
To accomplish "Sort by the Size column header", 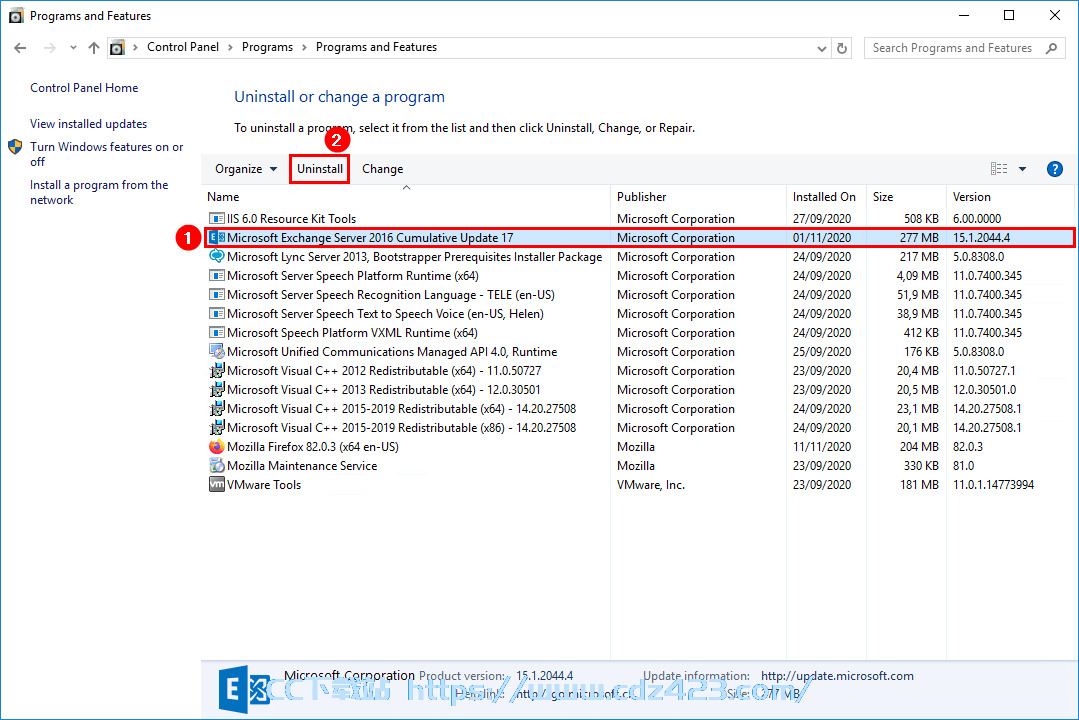I will click(x=906, y=197).
